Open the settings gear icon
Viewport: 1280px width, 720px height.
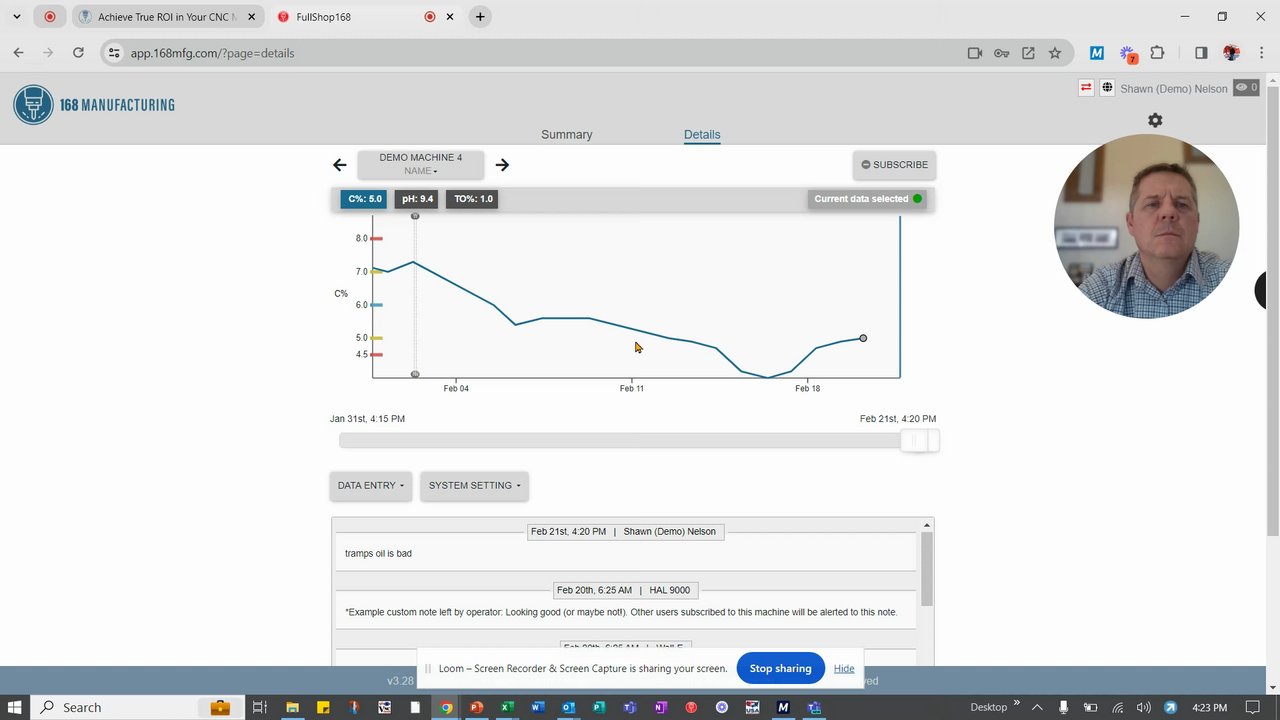click(1155, 120)
